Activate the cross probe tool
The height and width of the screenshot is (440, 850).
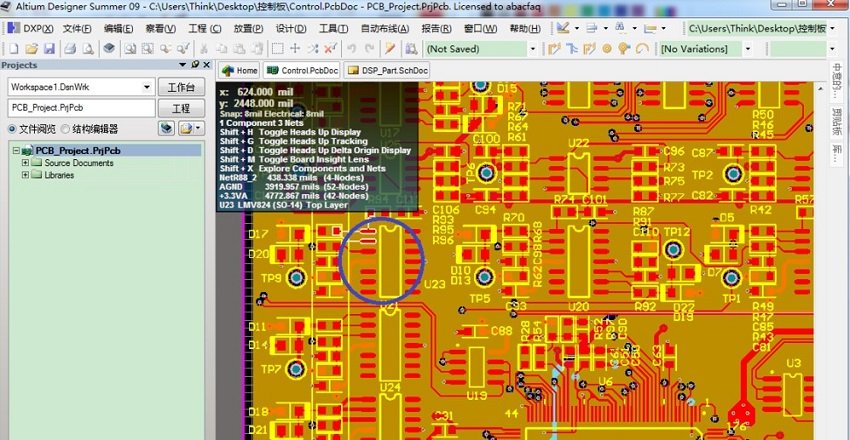(390, 49)
